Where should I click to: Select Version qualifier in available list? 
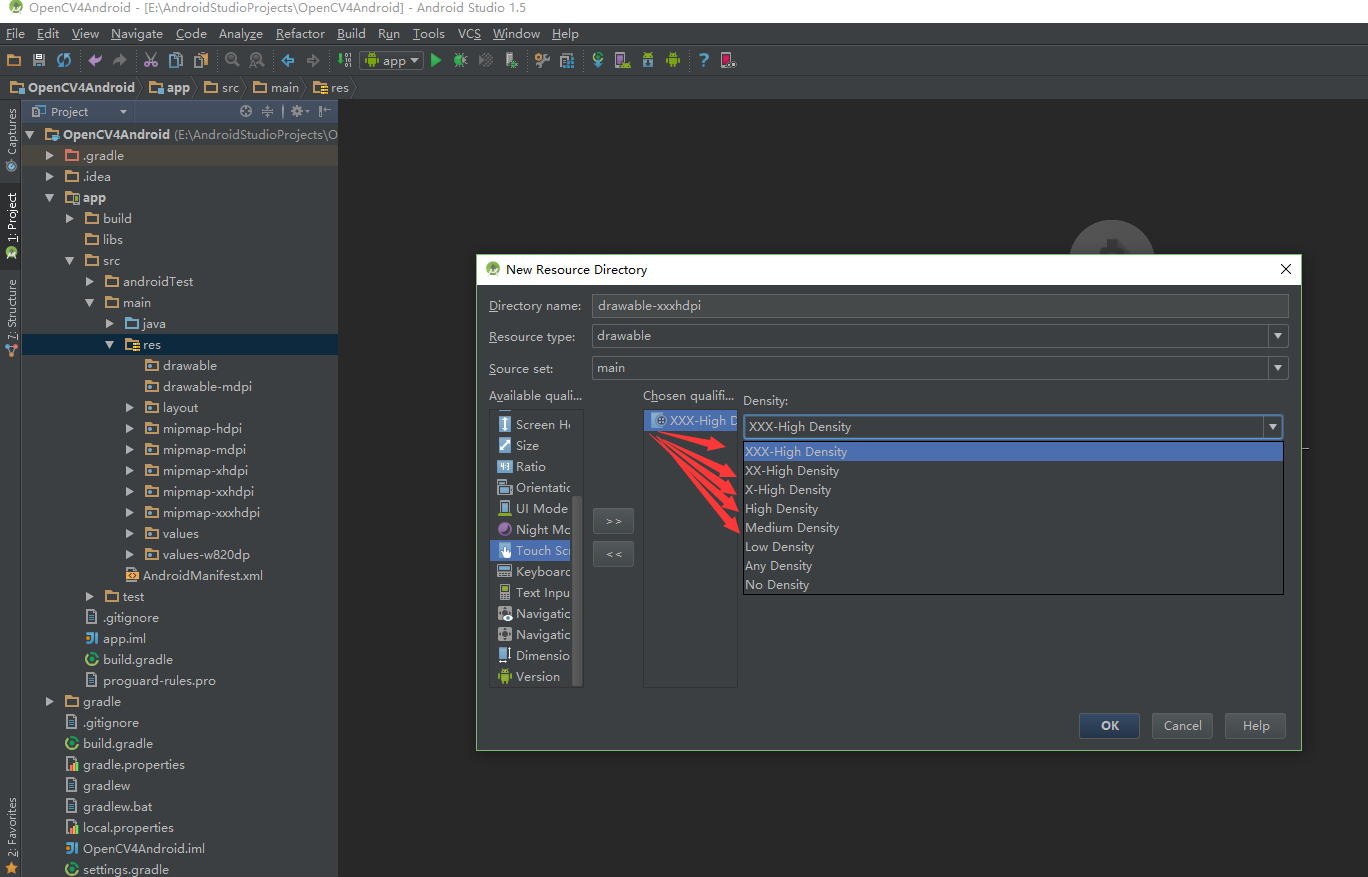point(532,677)
